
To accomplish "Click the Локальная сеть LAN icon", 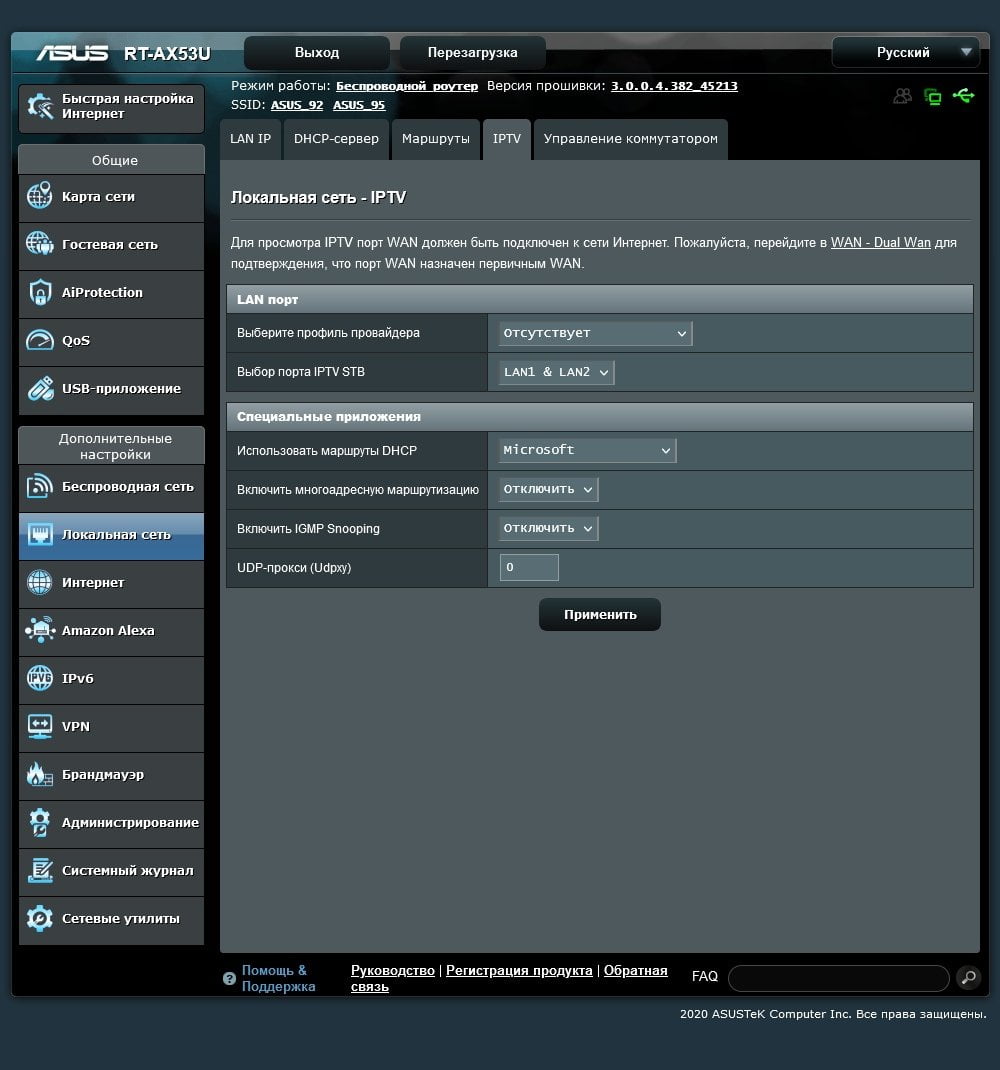I will (x=40, y=534).
